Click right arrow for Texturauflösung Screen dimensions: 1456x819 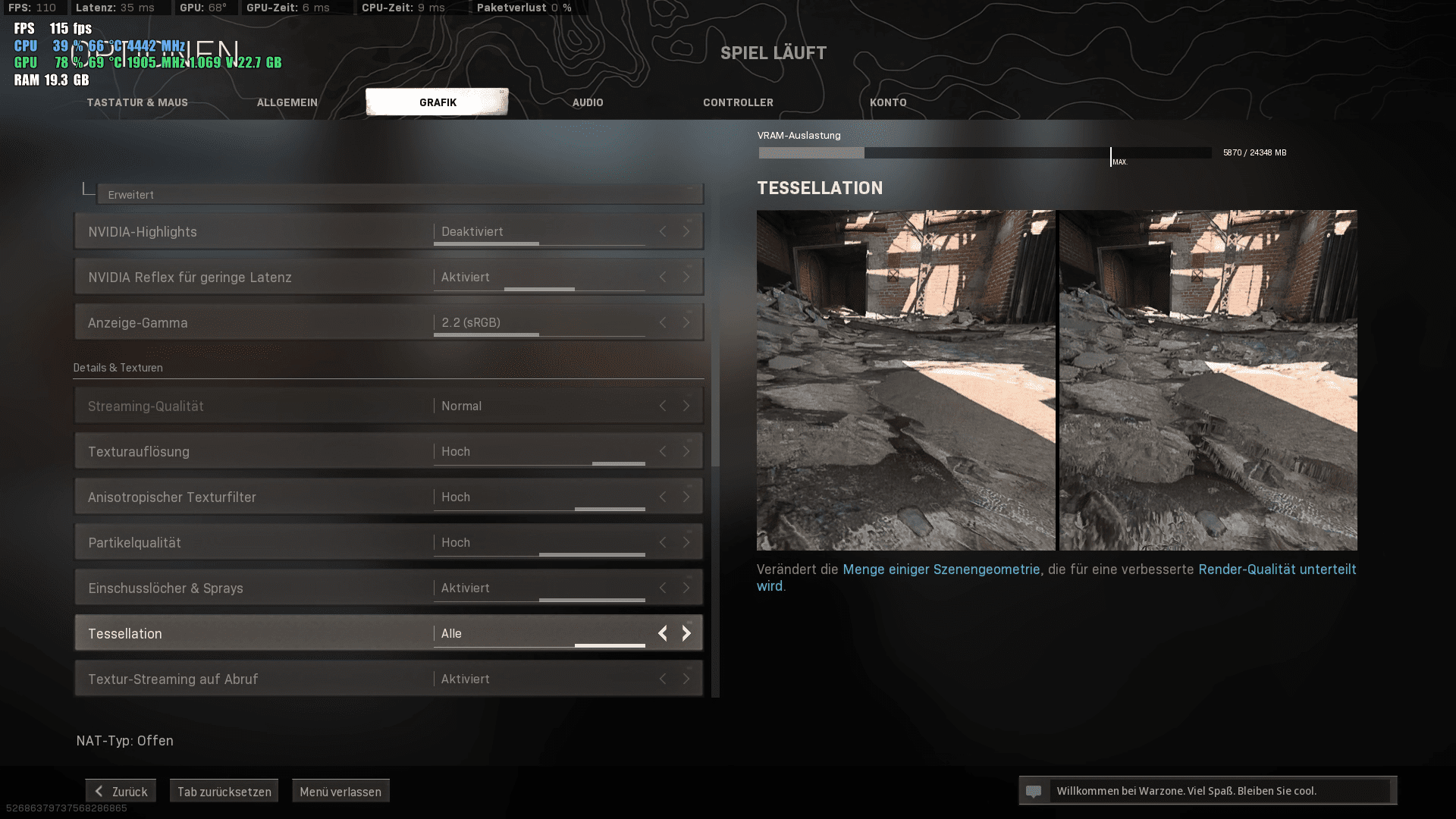[686, 451]
